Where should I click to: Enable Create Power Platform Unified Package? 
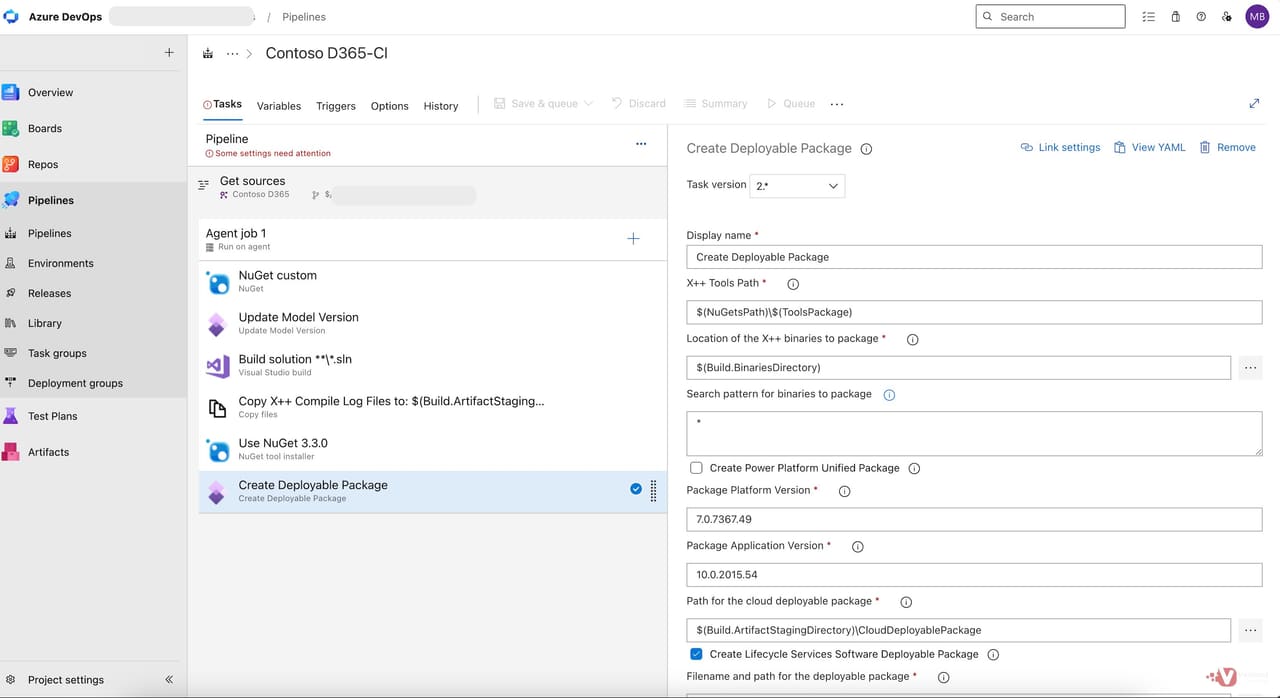[696, 468]
